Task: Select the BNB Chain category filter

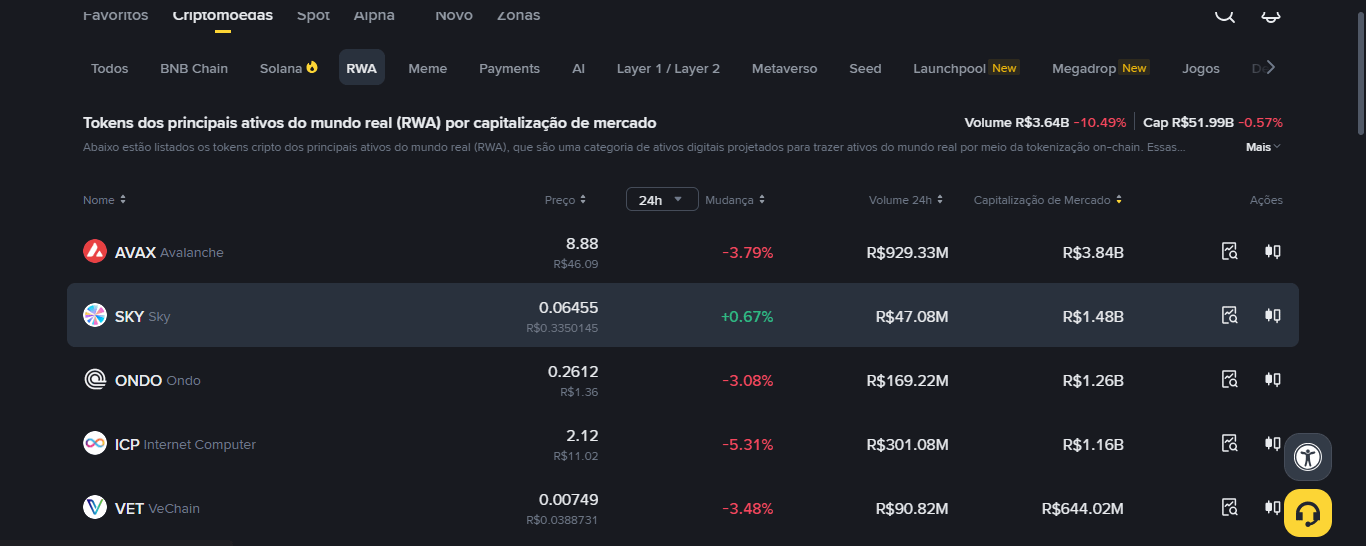Action: 194,68
